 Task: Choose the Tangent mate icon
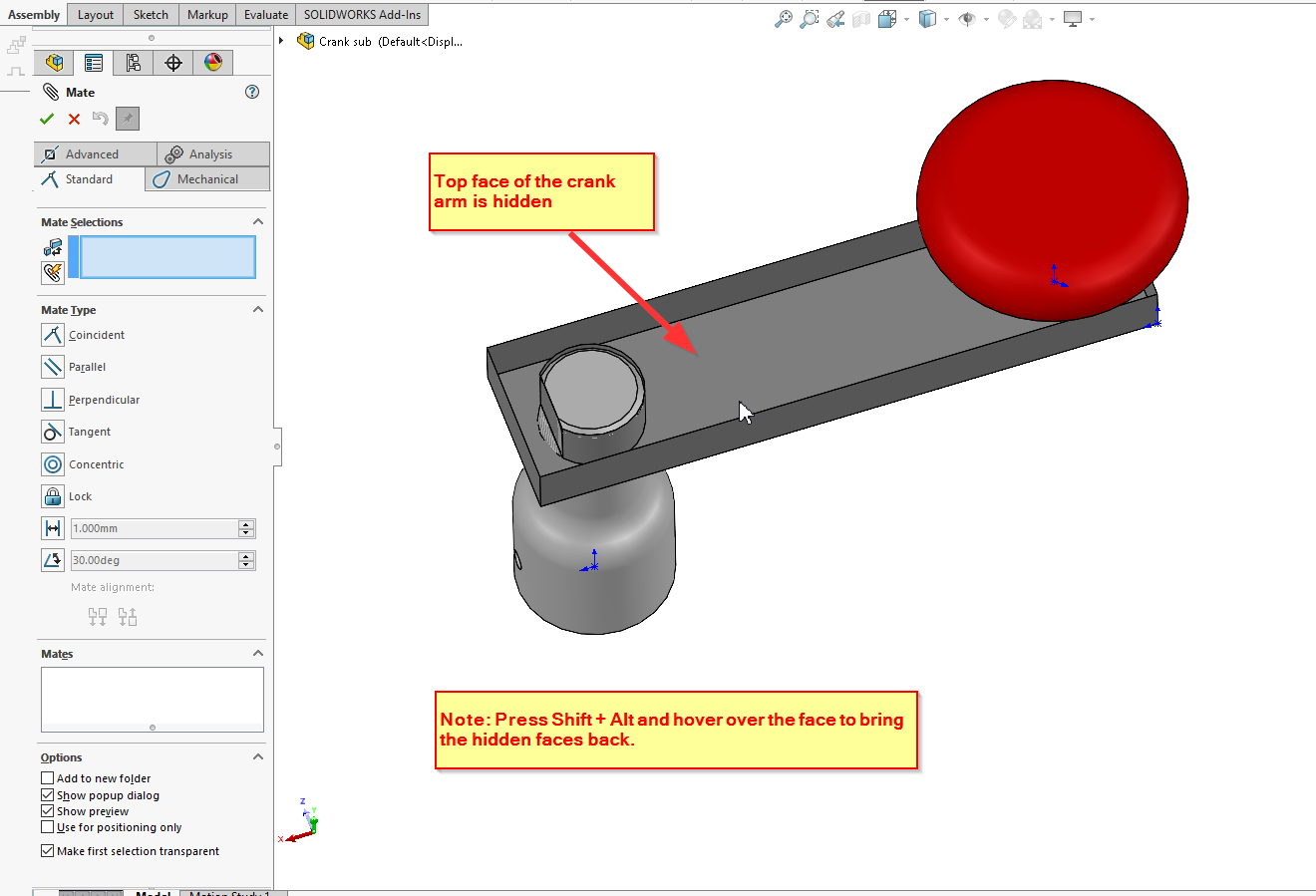pyautogui.click(x=53, y=432)
